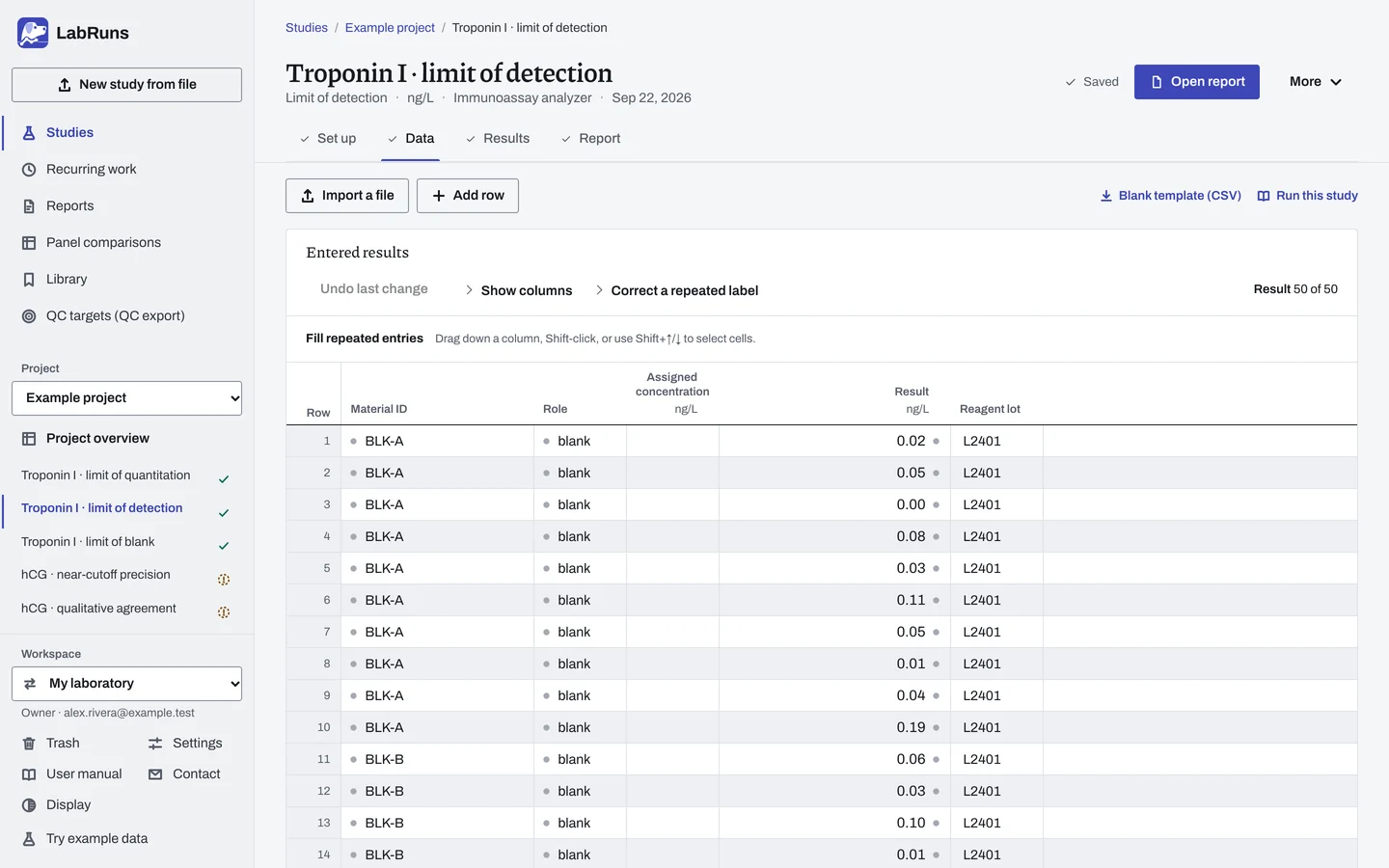Open User manual via its book icon
The image size is (1389, 868).
[29, 774]
